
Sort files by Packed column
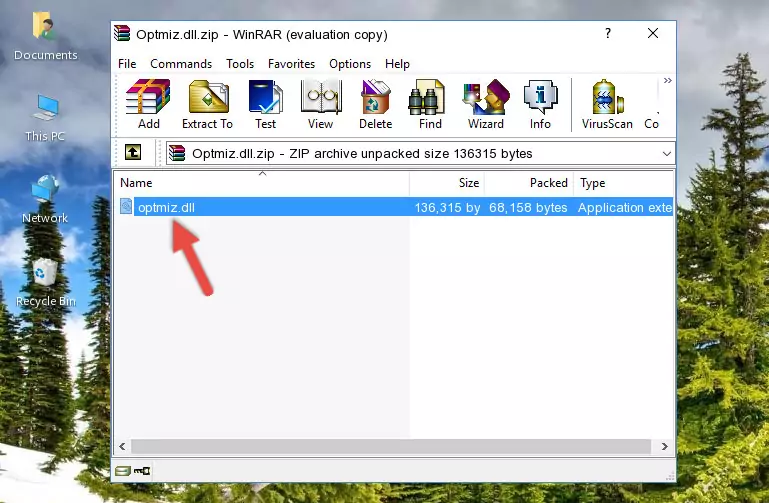coord(529,183)
